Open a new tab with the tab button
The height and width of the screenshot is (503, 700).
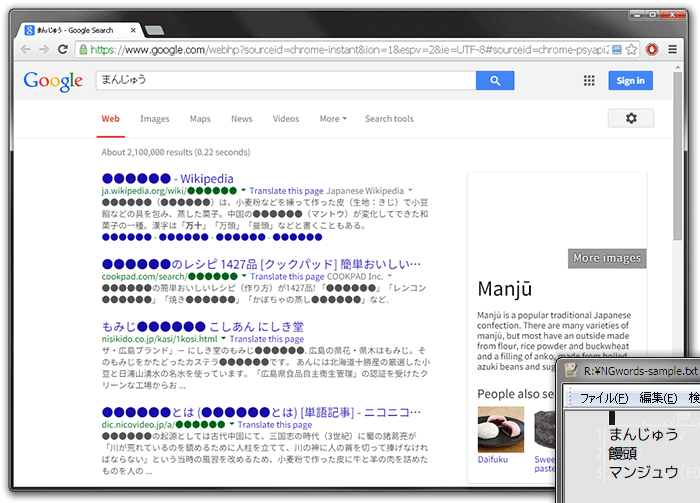point(154,30)
